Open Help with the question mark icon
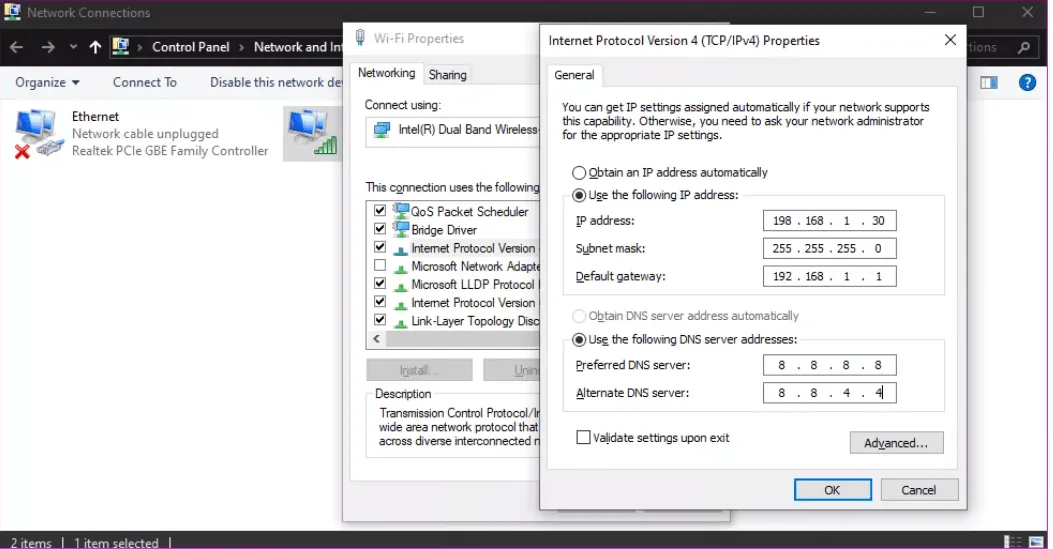This screenshot has height=549, width=1053. click(x=1027, y=83)
